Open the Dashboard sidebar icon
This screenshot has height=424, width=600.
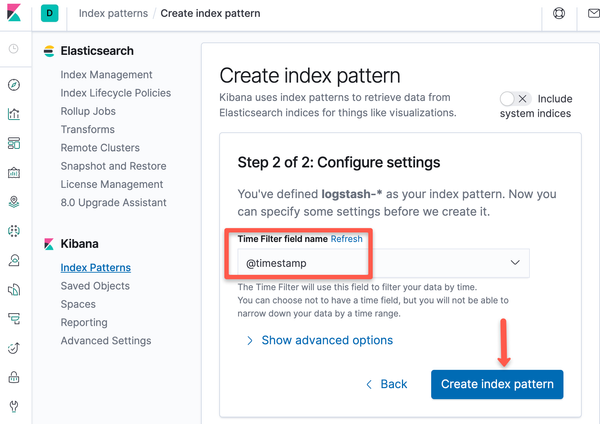(x=13, y=143)
